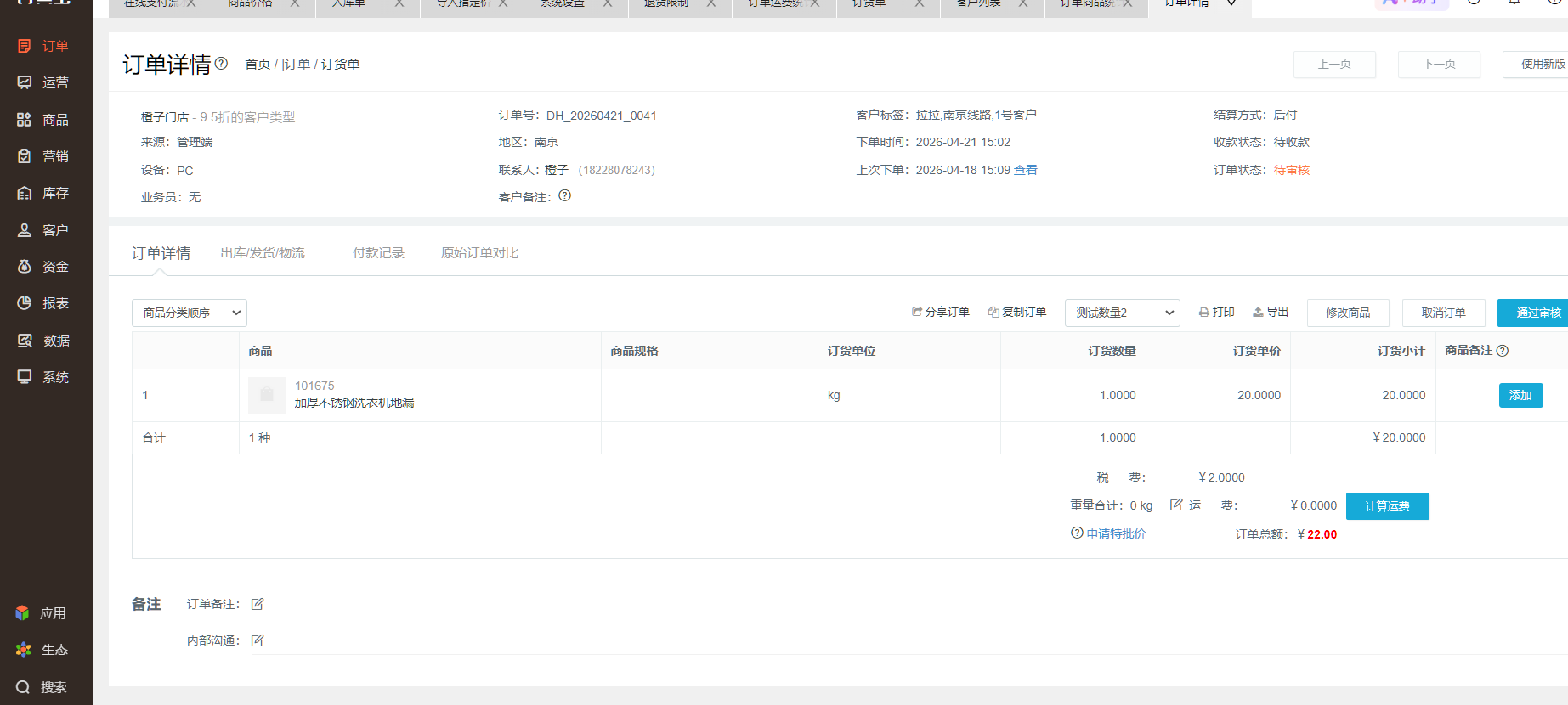This screenshot has width=1568, height=705.
Task: Open the 库存 inventory section
Action: 43,193
